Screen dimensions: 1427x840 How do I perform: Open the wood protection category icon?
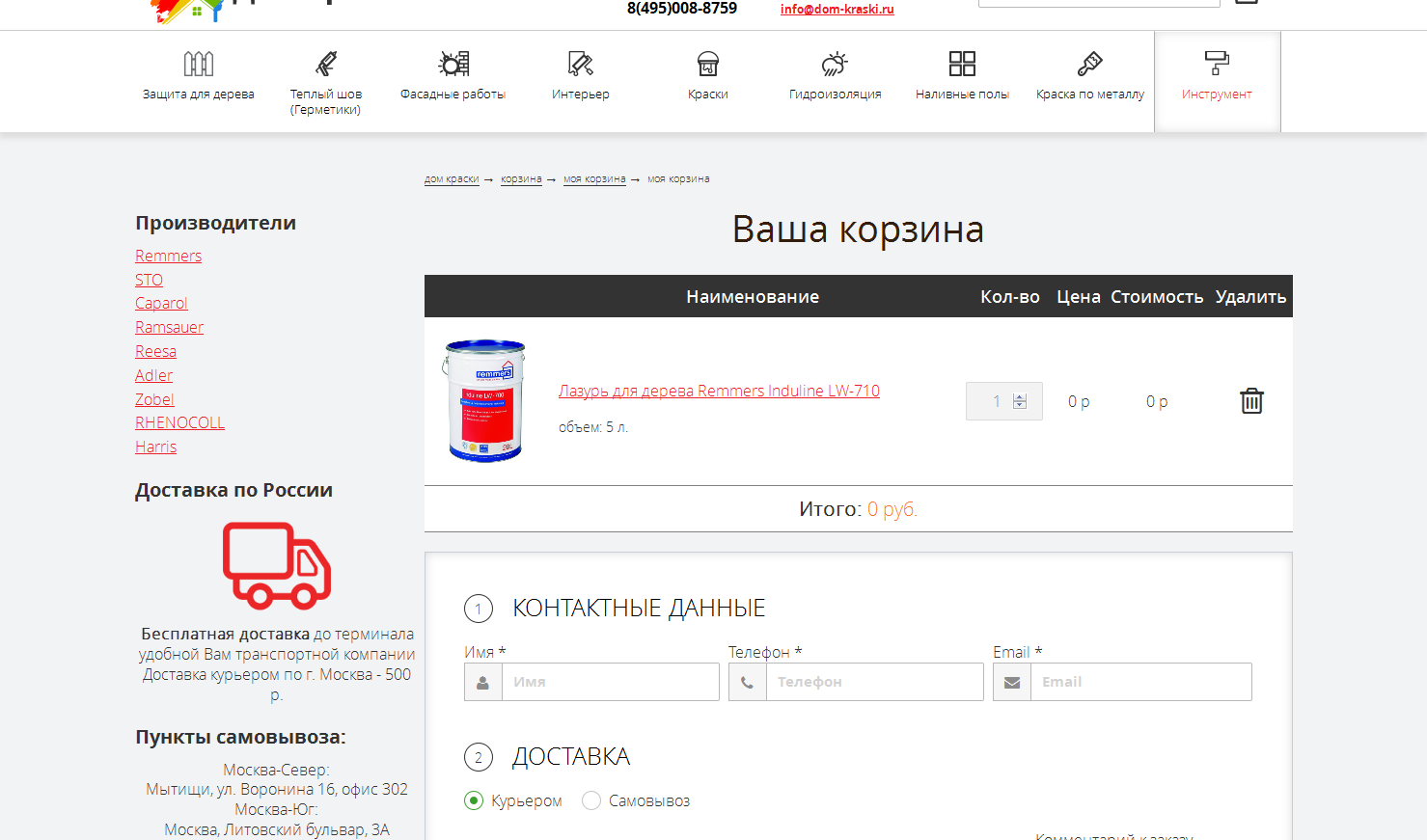click(x=199, y=64)
